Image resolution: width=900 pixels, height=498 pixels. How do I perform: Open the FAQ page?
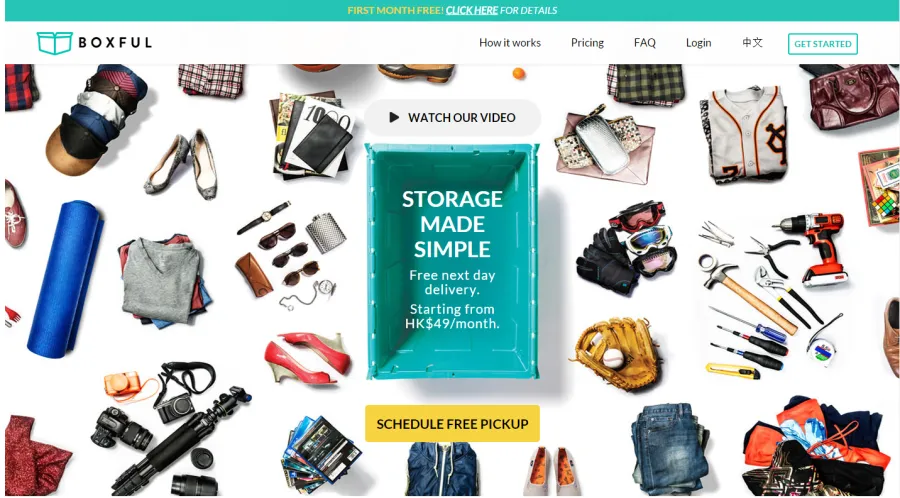click(645, 43)
